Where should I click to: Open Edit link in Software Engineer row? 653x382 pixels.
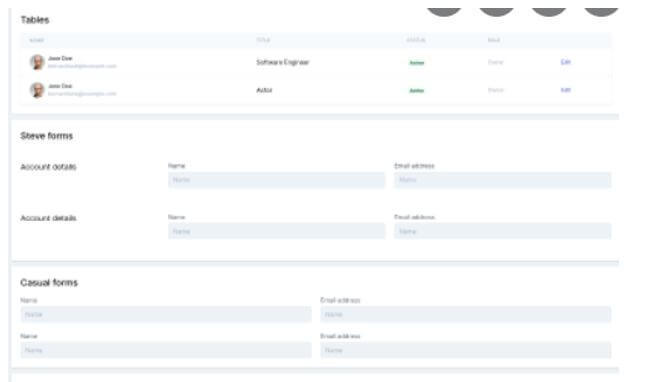(x=565, y=62)
